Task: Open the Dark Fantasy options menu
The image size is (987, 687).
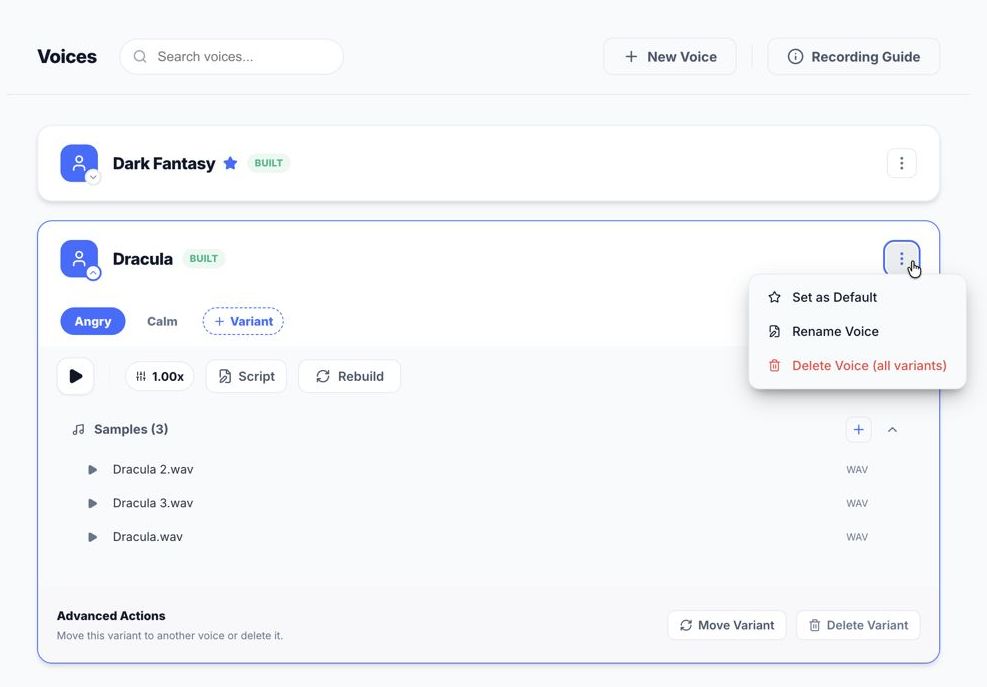Action: click(901, 162)
